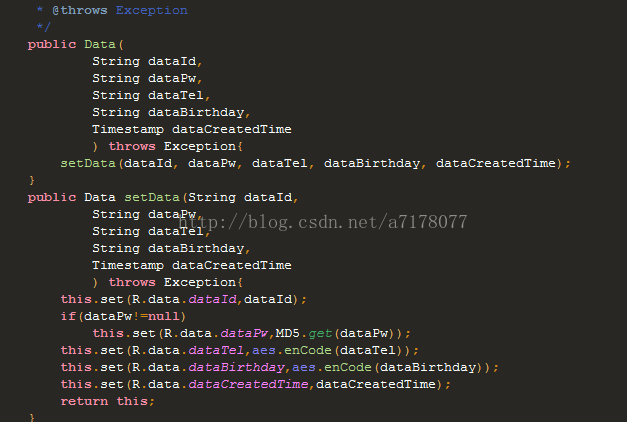The height and width of the screenshot is (422, 627).
Task: Click 'Timestamp dataCreatedTime' in the setData method signature
Action: click(192, 266)
